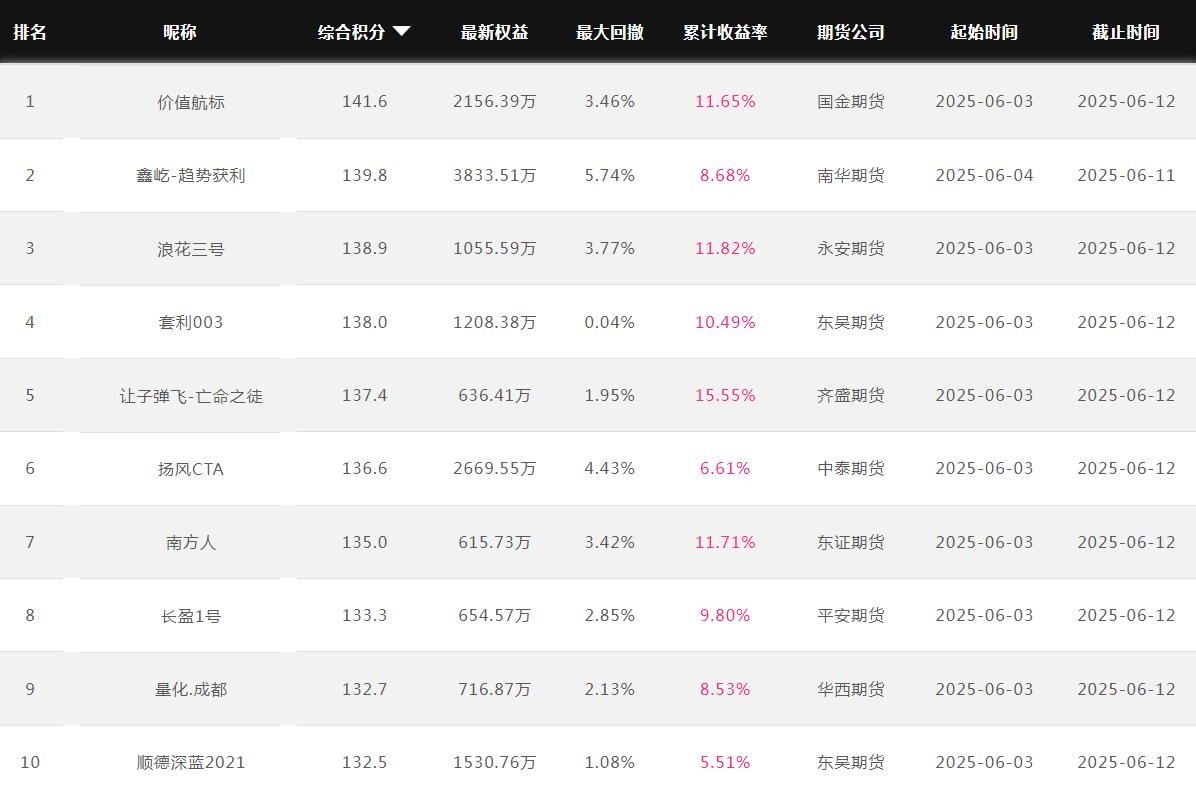Select the drawdown value 5.74%
This screenshot has height=795, width=1196.
click(x=609, y=175)
